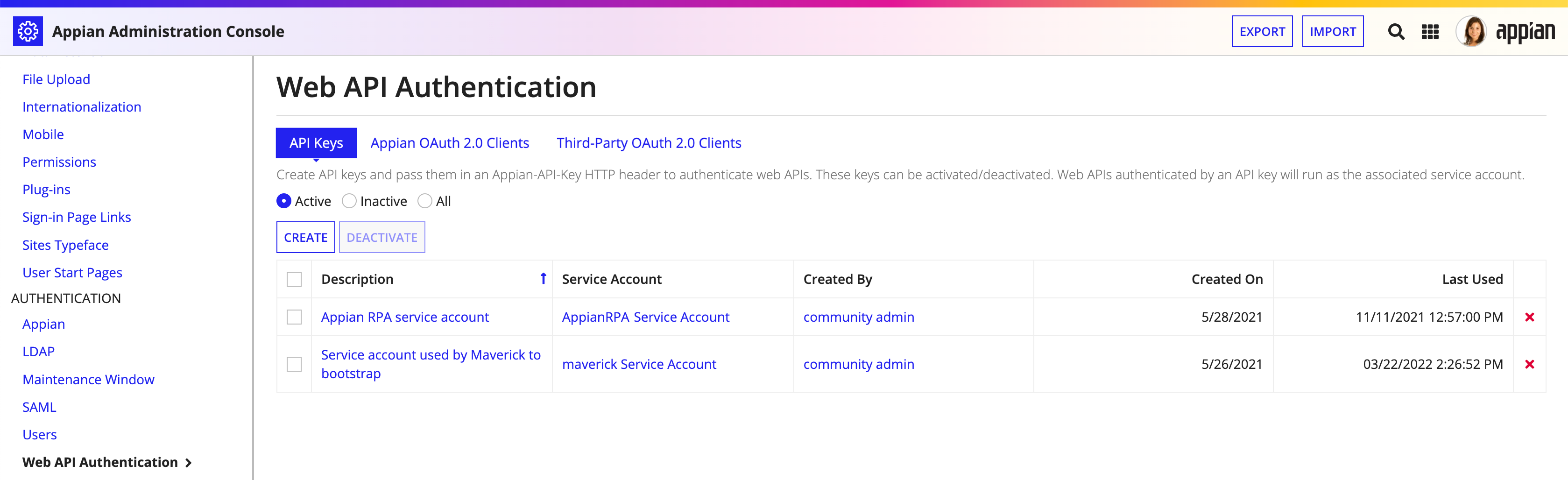Screen dimensions: 1568x480
Task: Open Maintenance Window settings
Action: pos(88,379)
